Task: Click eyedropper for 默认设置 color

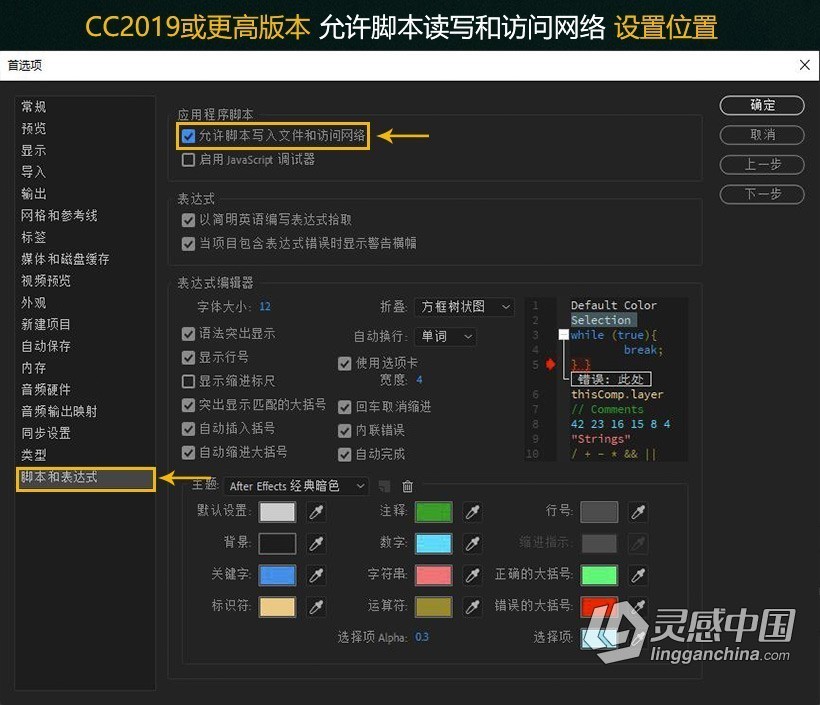Action: tap(316, 511)
